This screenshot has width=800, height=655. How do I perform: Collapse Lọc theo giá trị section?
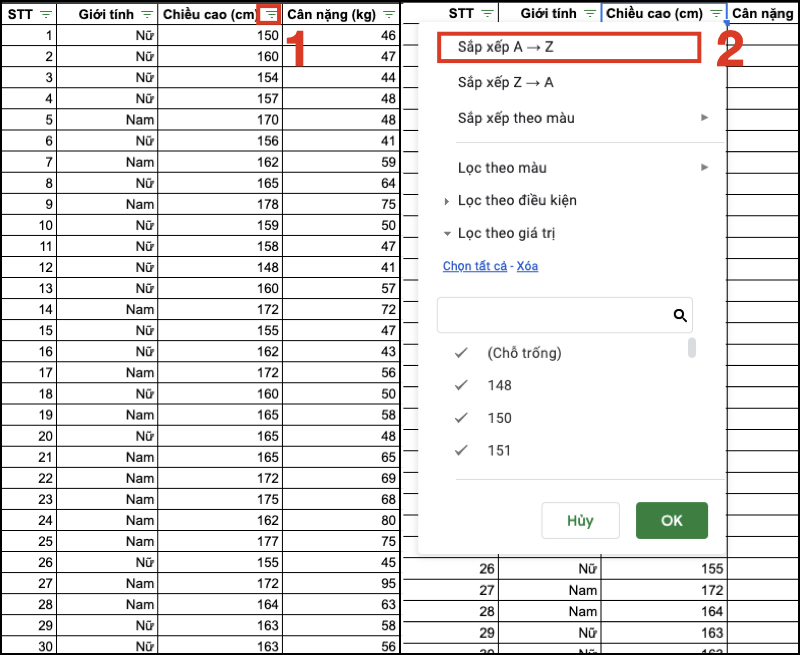[x=447, y=234]
